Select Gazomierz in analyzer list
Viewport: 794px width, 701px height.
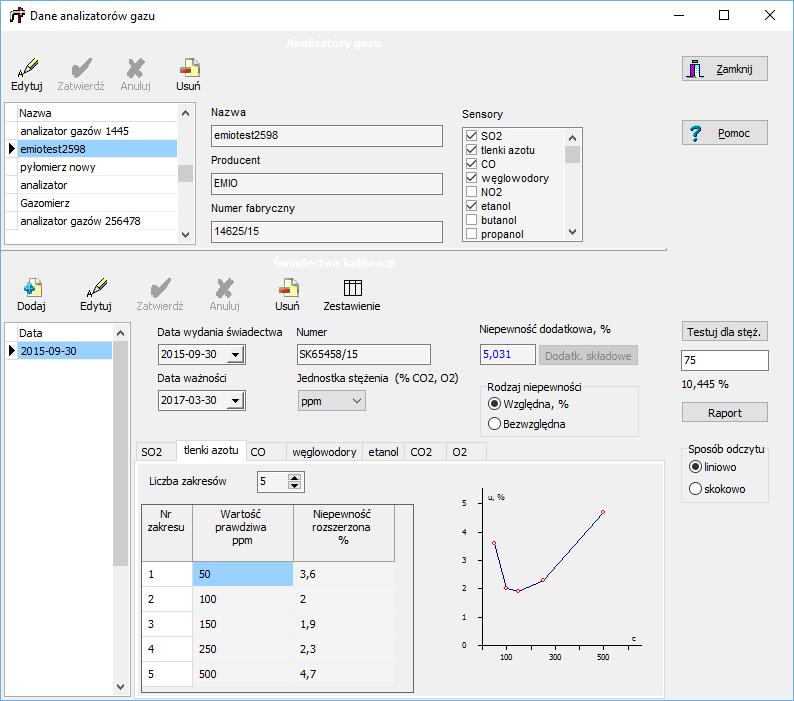(x=97, y=203)
